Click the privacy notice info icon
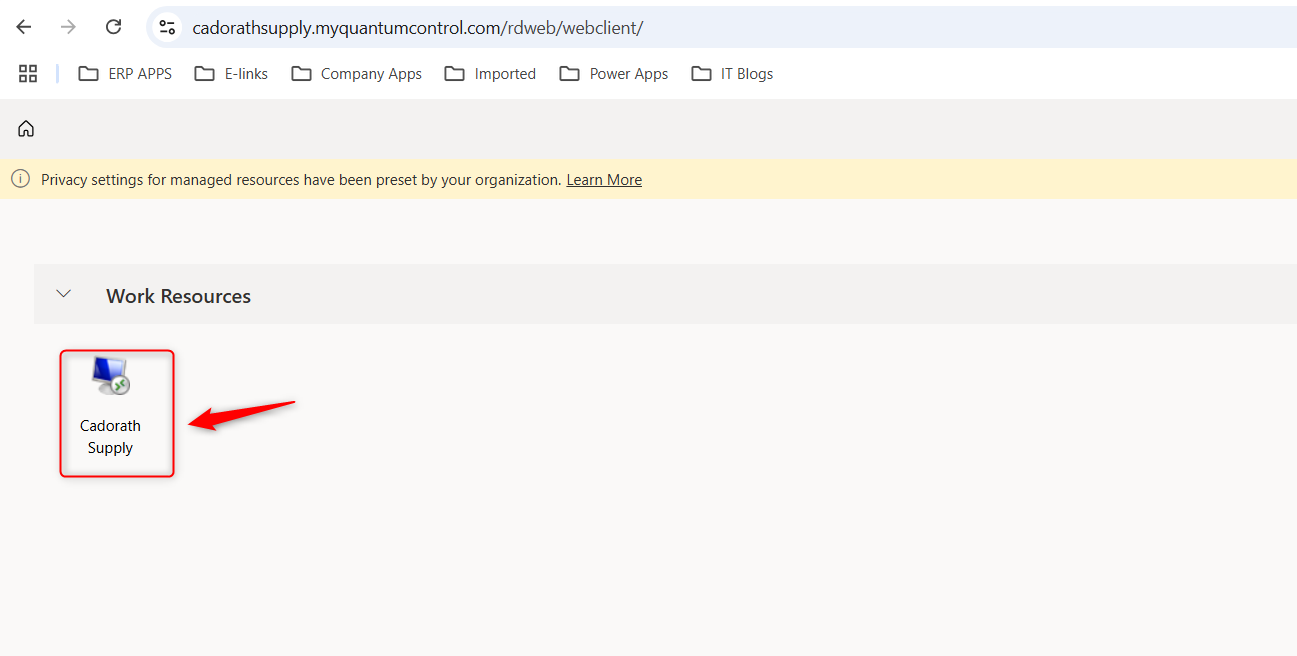This screenshot has height=656, width=1297. click(20, 179)
